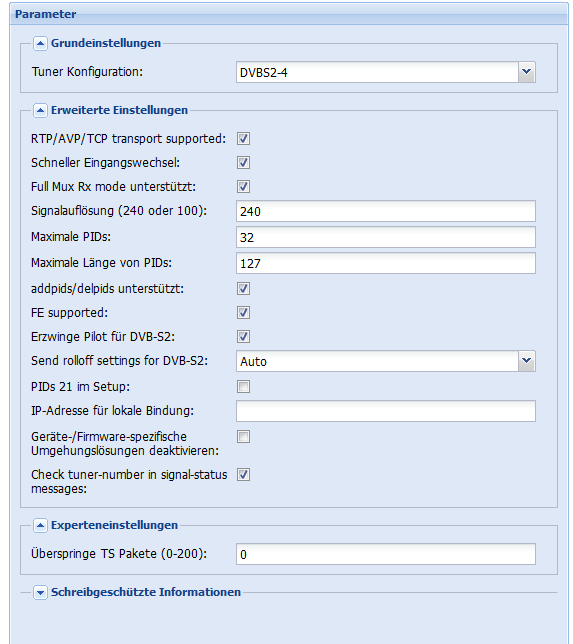Uncheck addpids/delpids unterstützt

(243, 289)
